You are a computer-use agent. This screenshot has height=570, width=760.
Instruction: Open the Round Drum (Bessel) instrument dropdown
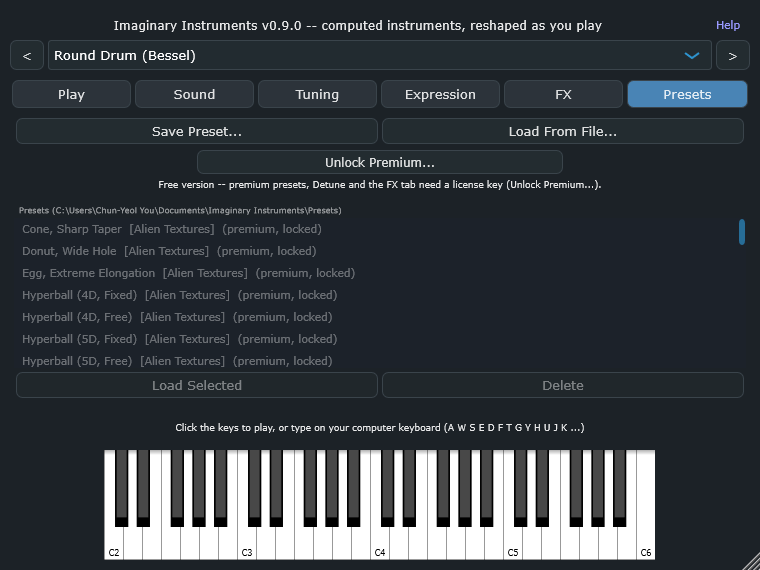[x=380, y=55]
